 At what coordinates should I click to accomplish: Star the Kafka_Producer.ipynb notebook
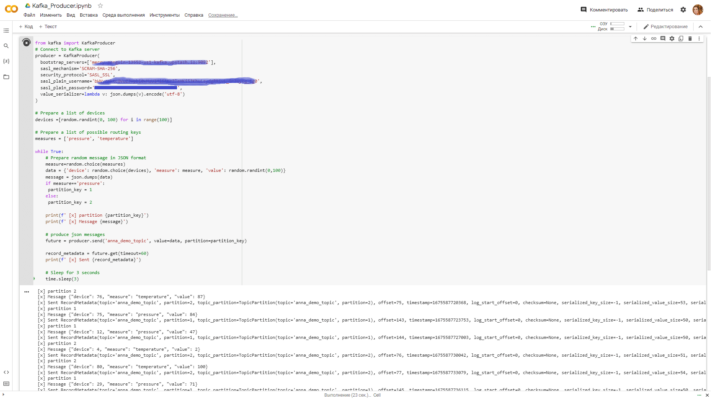point(100,6)
